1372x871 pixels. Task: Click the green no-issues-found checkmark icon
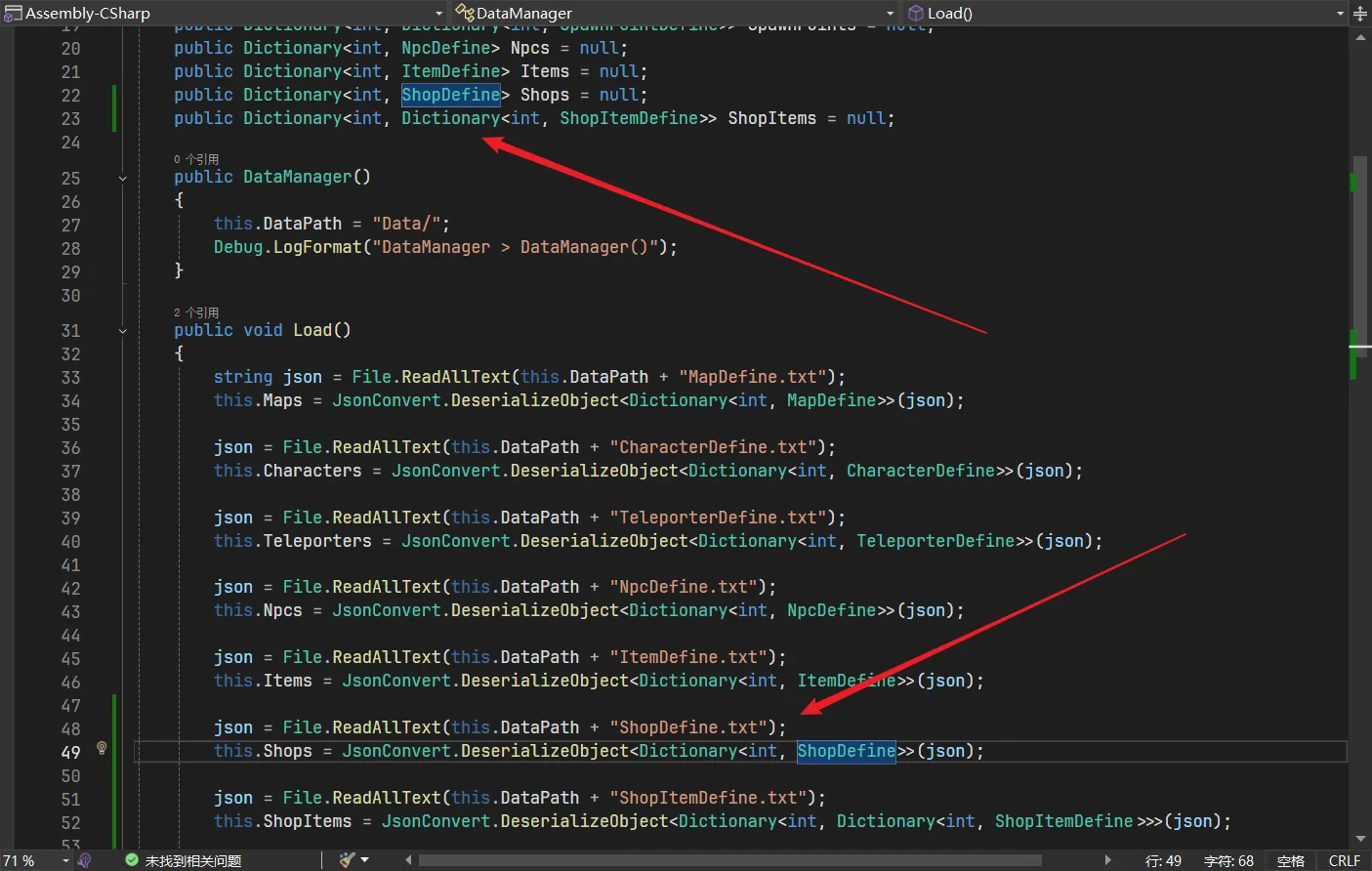click(132, 860)
